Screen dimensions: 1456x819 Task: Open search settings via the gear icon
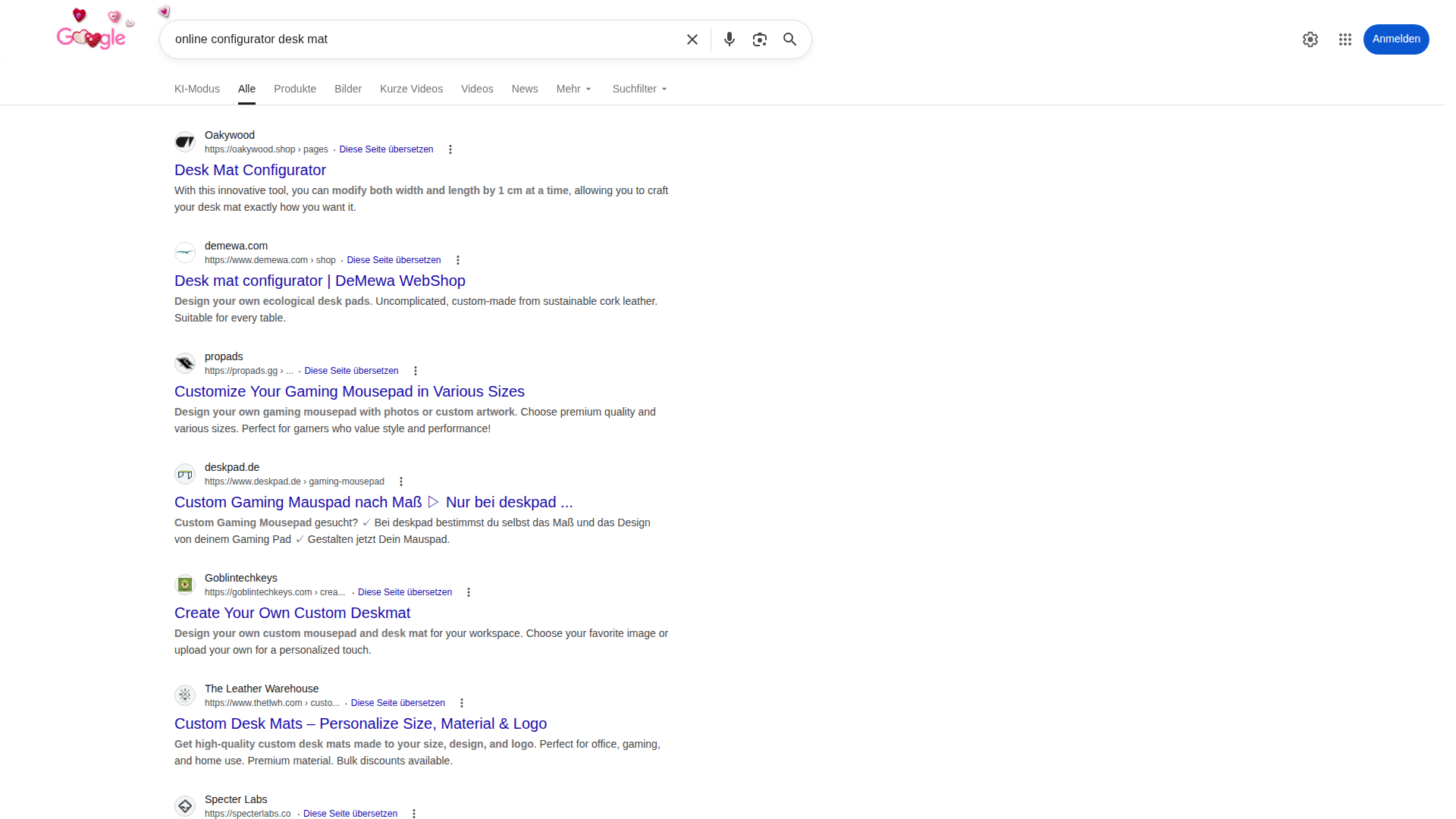[1310, 39]
